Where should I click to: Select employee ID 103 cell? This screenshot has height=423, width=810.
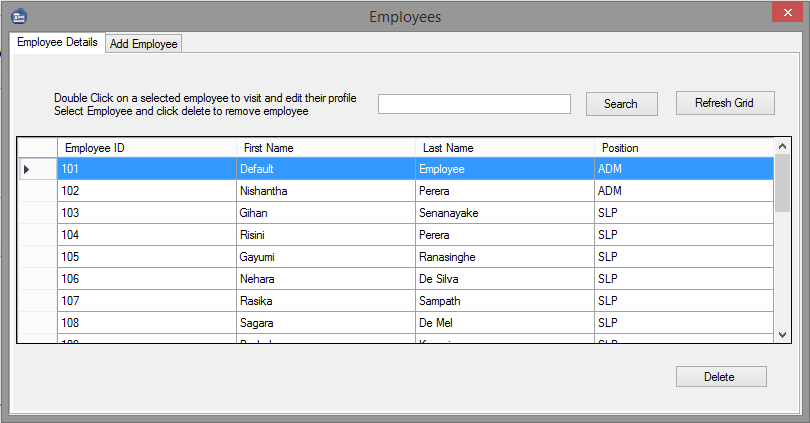click(x=146, y=213)
